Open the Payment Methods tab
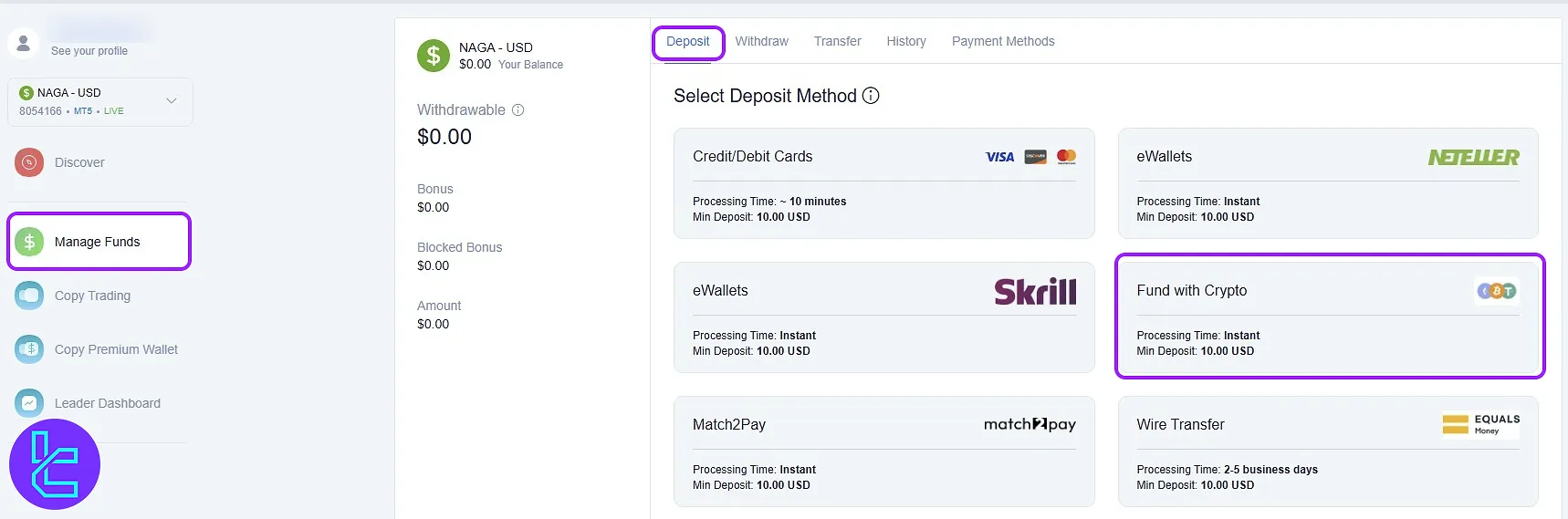The image size is (1568, 519). point(1003,42)
